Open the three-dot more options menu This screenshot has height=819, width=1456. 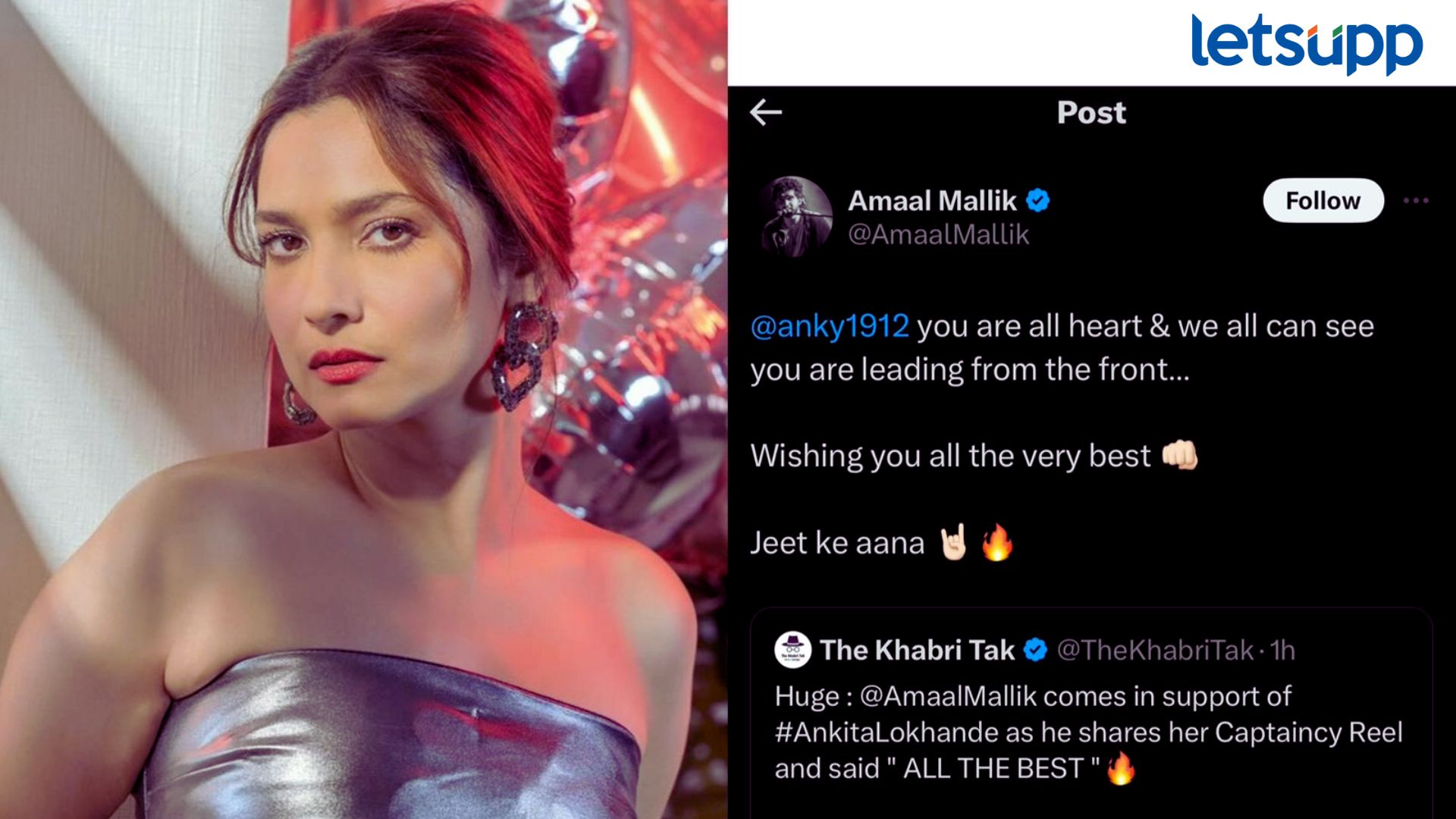[1415, 200]
